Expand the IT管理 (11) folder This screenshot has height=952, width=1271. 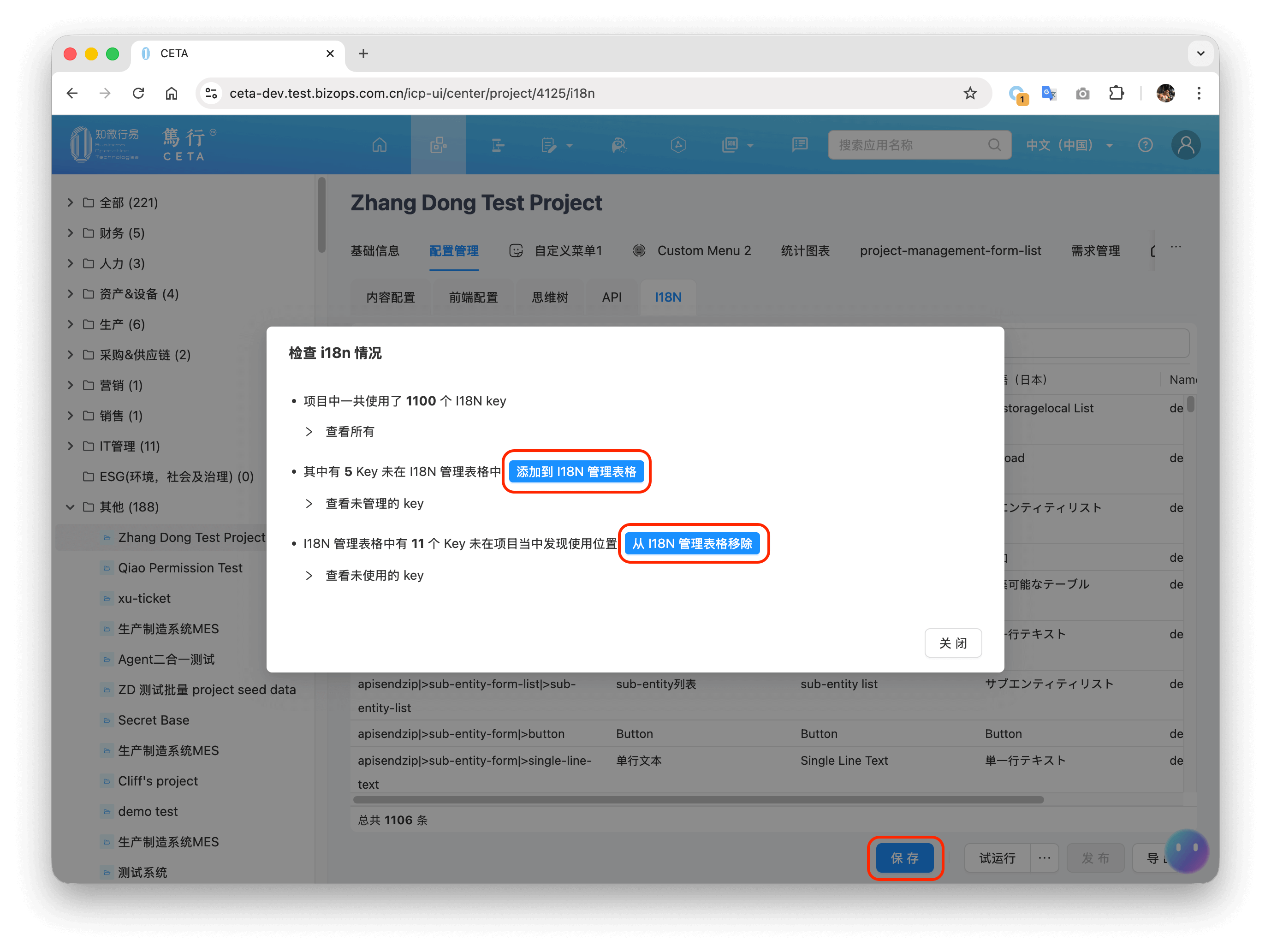point(70,446)
